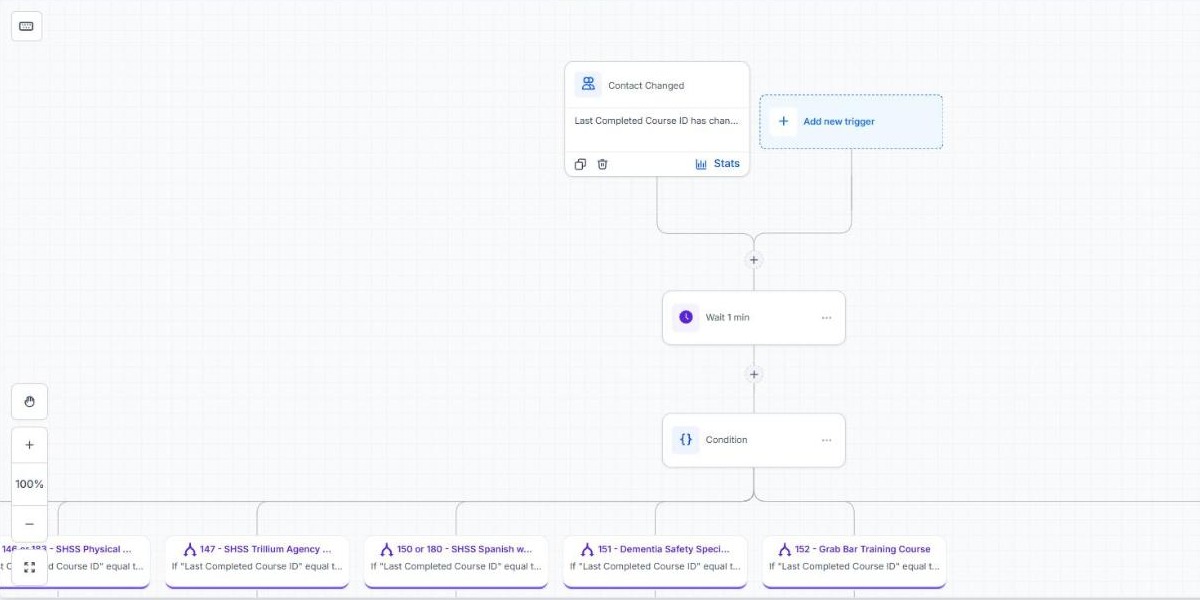Click the condition text under 152 Grab Bar branch
This screenshot has height=600, width=1200.
tap(854, 566)
